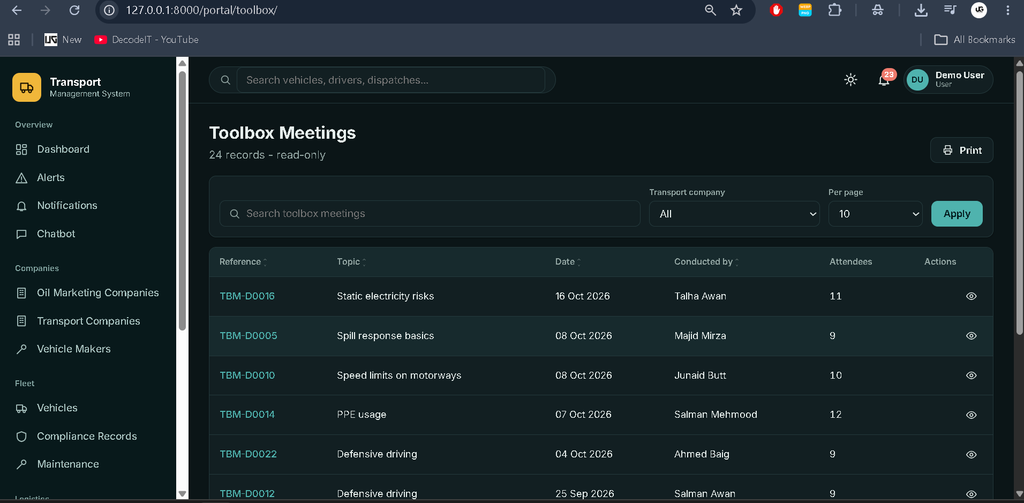
Task: Open the Per page dropdown showing 10
Action: pos(875,214)
